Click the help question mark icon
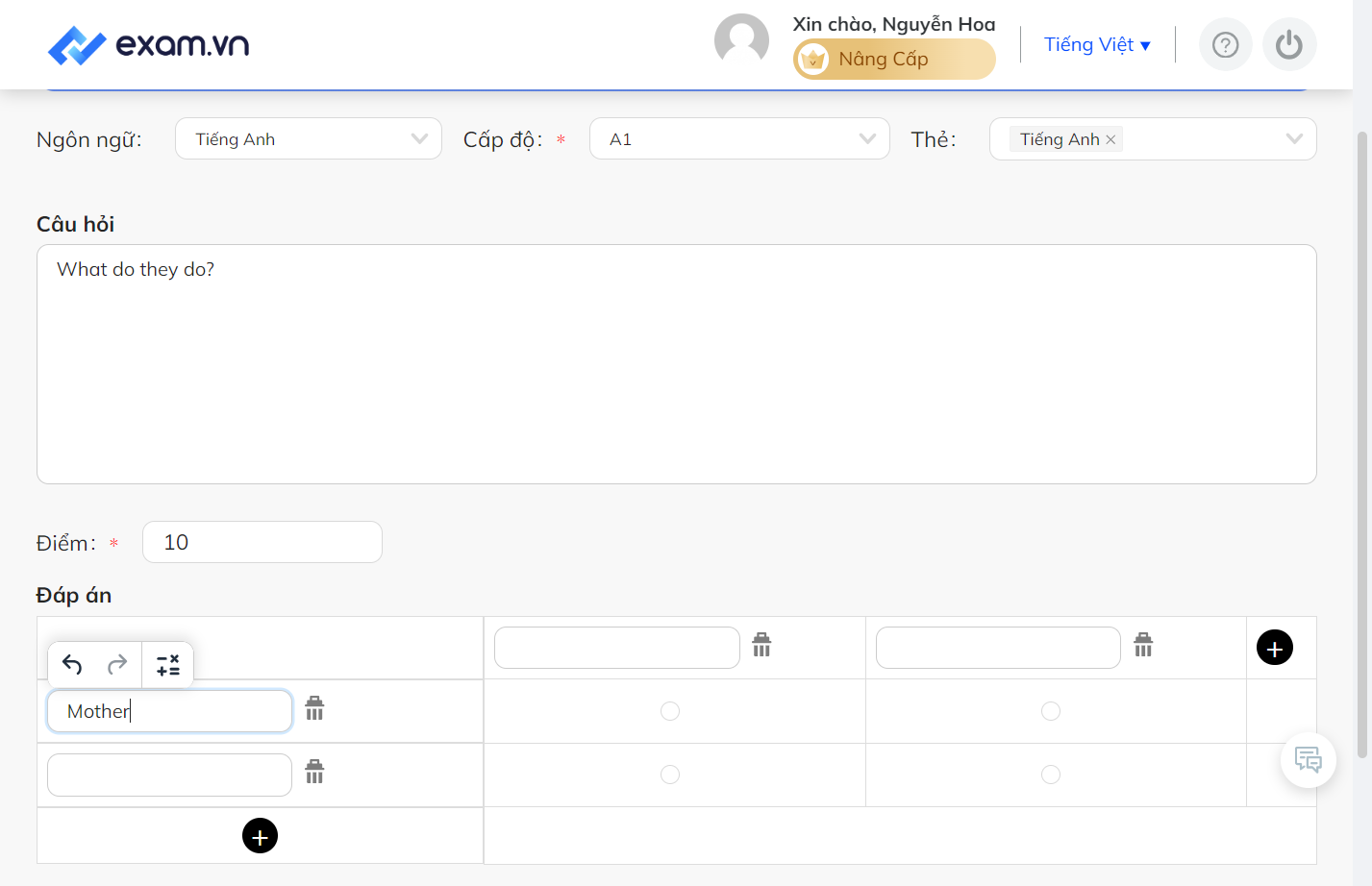The image size is (1372, 886). (1225, 44)
